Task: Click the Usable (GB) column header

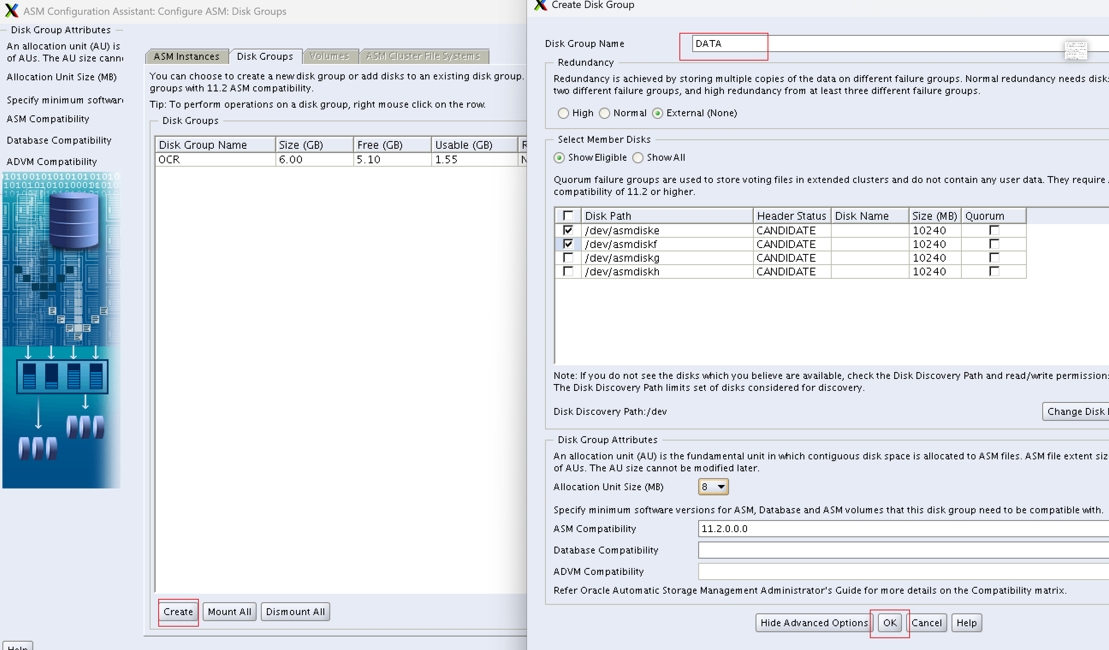Action: 475,145
